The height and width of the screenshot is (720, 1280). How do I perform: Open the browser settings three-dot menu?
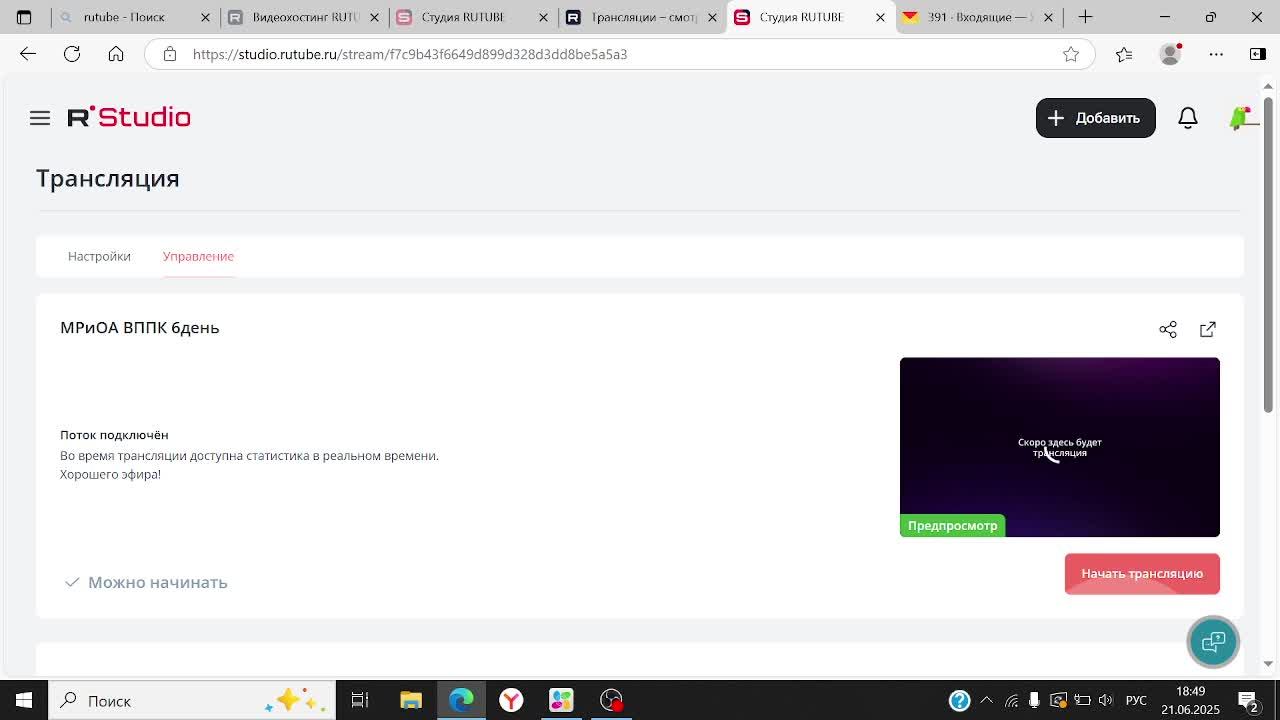tap(1216, 54)
